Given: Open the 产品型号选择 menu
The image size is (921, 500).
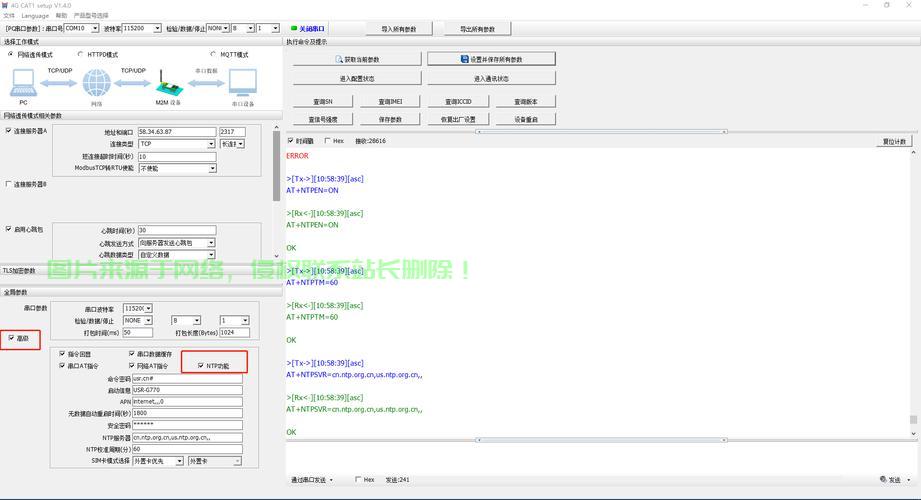Looking at the screenshot, I should [92, 16].
